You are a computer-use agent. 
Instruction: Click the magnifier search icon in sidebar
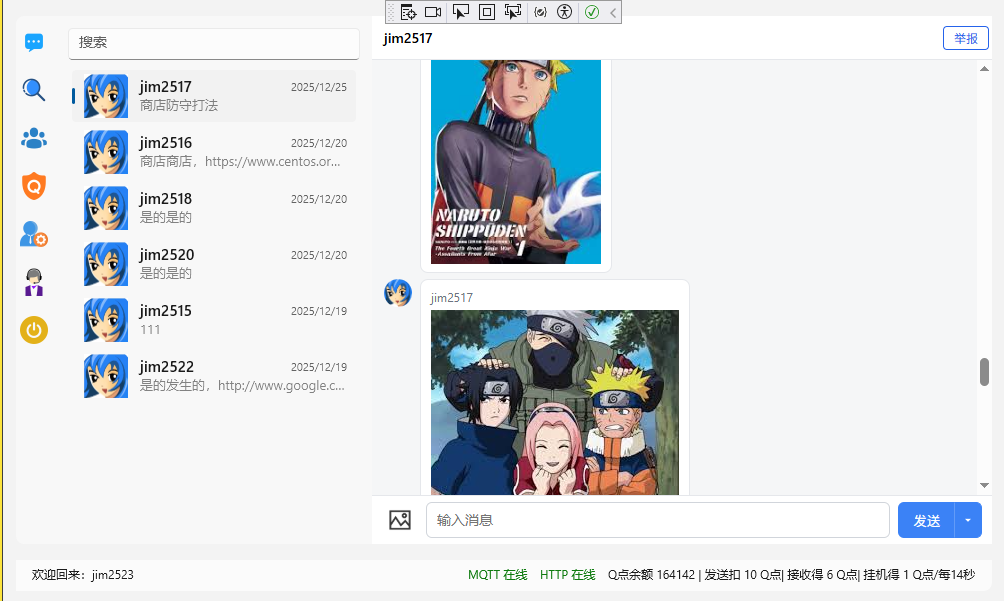tap(34, 90)
